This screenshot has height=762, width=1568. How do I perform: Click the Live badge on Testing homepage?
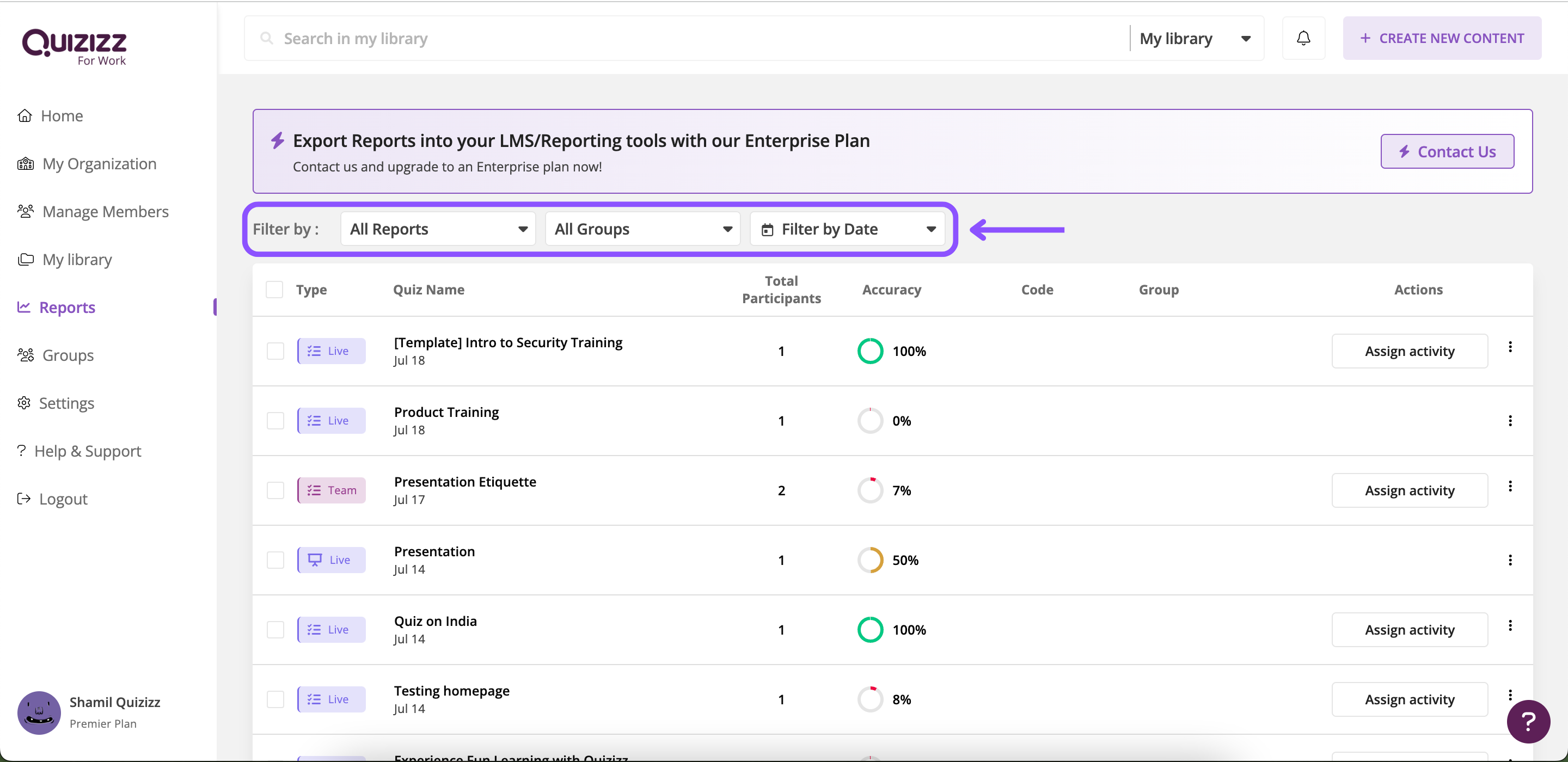pos(331,699)
